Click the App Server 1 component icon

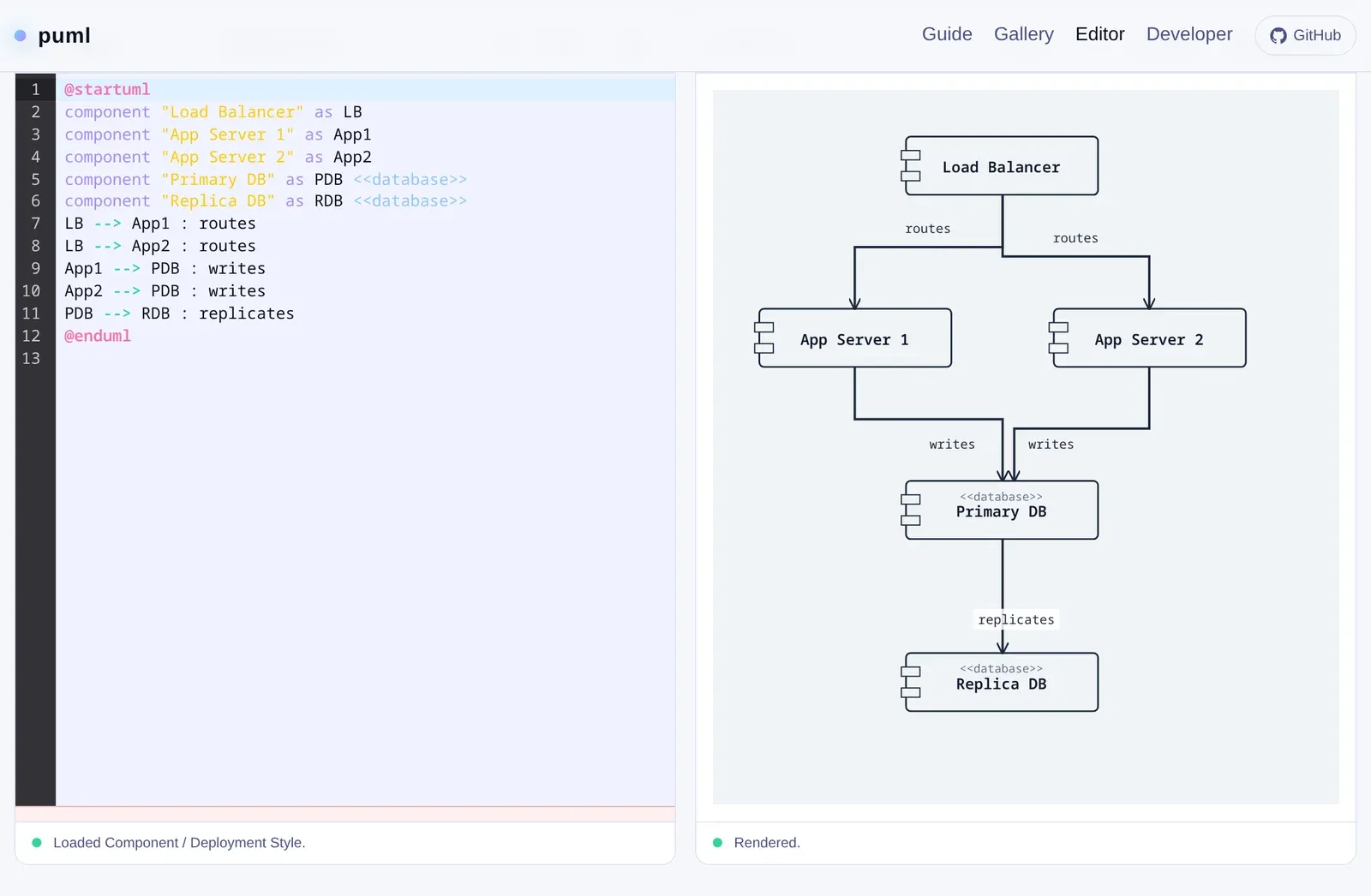click(763, 338)
